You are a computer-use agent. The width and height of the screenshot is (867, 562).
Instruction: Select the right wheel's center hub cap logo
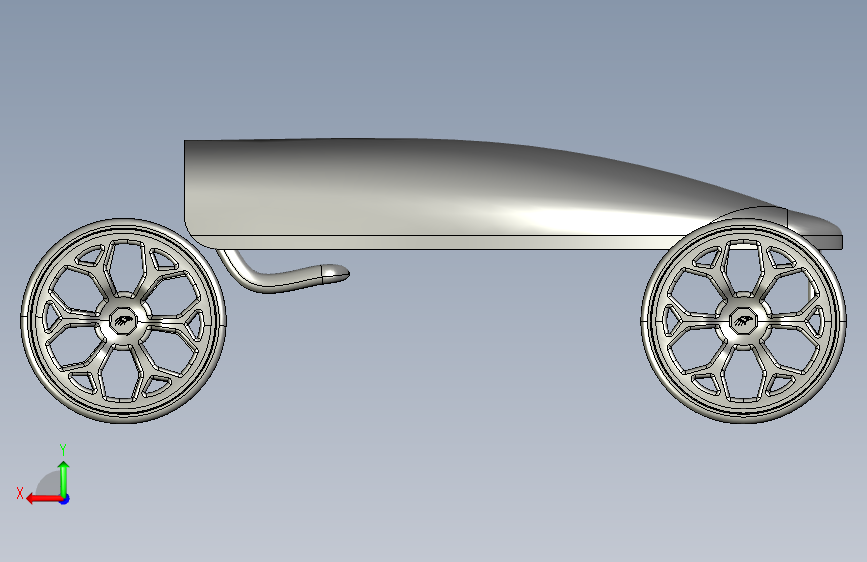tap(744, 321)
